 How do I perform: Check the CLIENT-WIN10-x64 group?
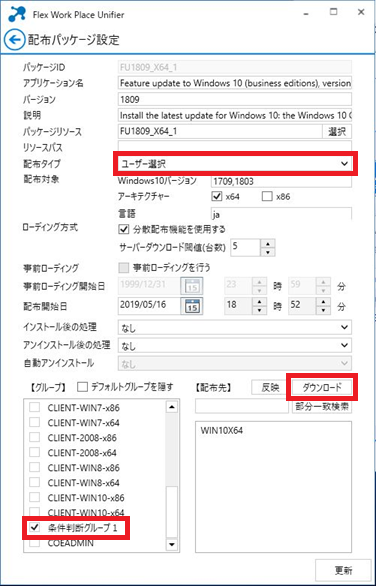pyautogui.click(x=34, y=512)
